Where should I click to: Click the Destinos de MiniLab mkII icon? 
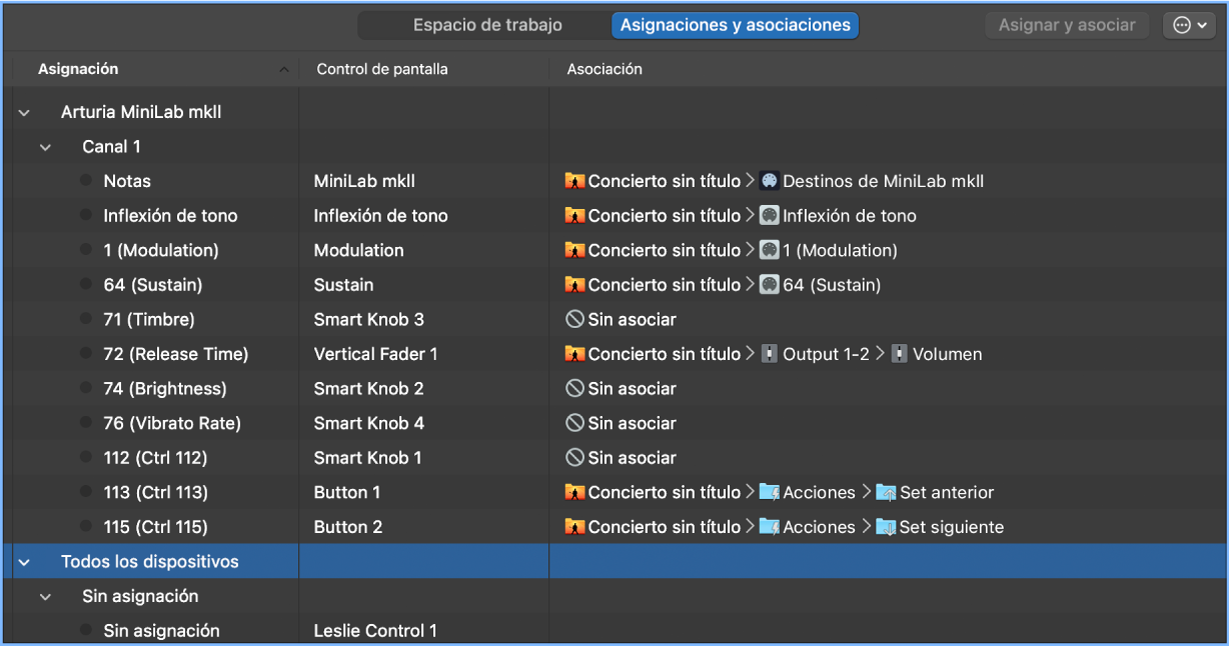[x=769, y=181]
